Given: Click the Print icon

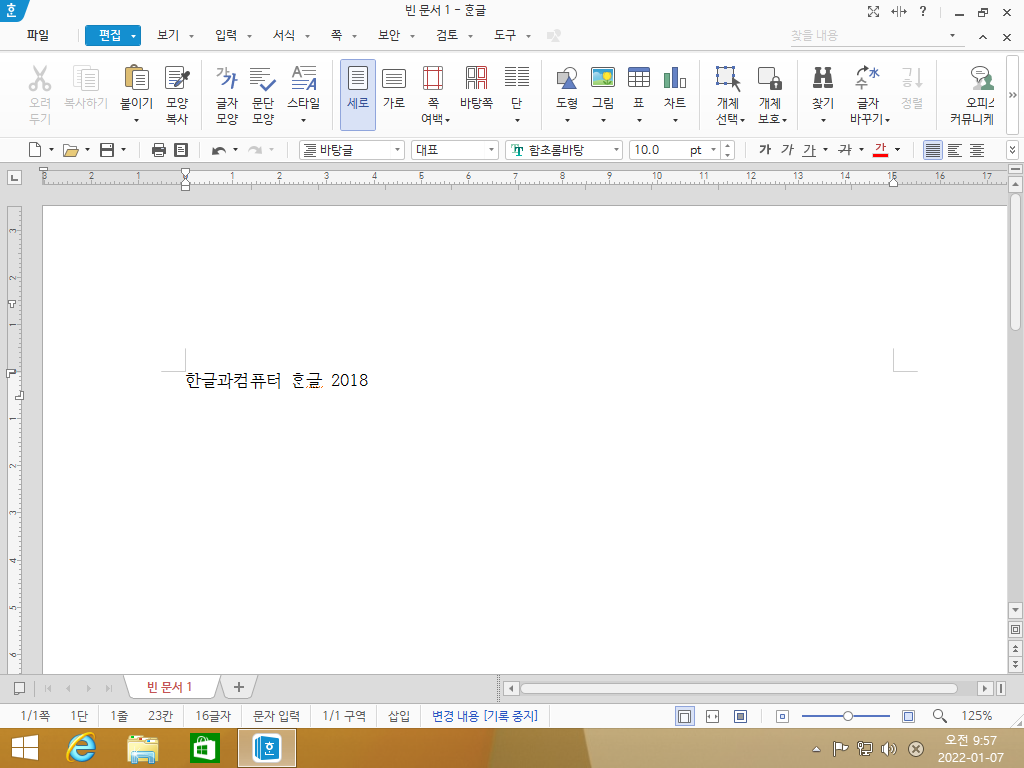Looking at the screenshot, I should pyautogui.click(x=159, y=150).
